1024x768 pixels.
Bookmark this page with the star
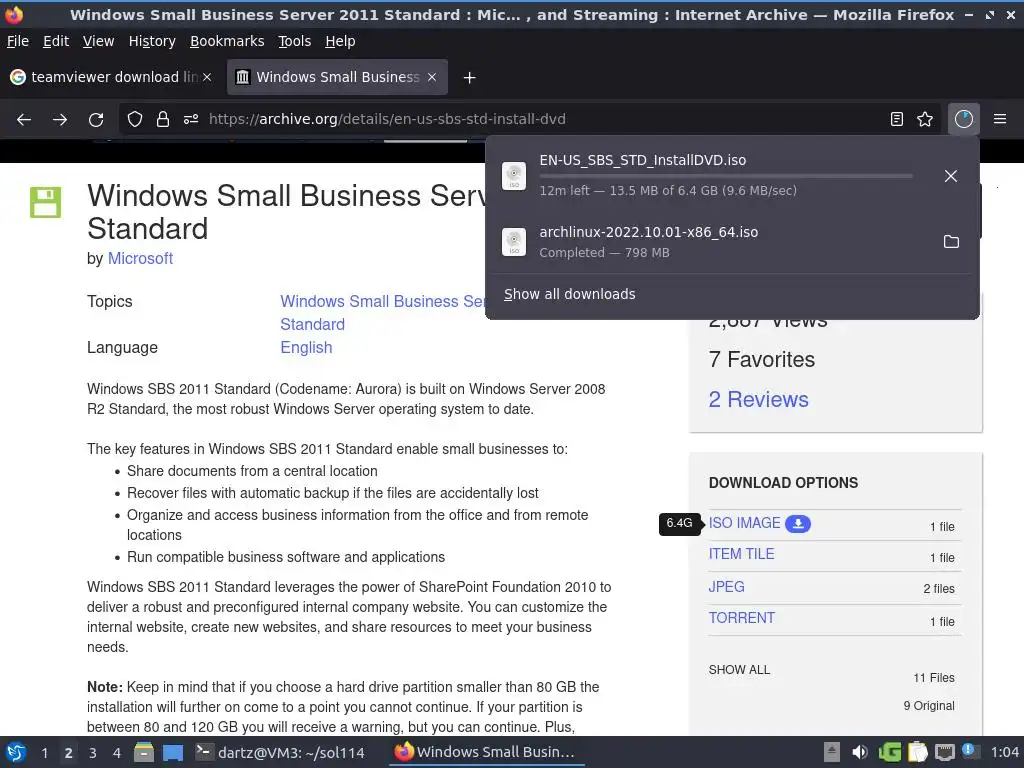click(925, 119)
